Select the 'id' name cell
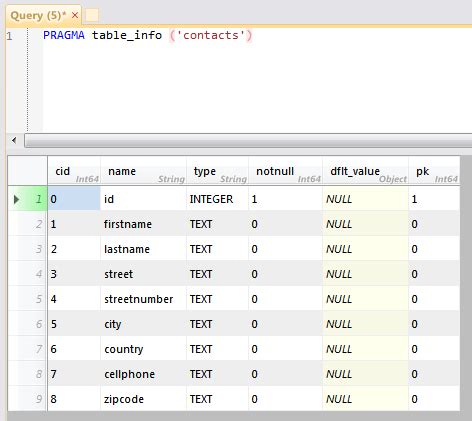Screen dimensions: 472x421 (143, 199)
